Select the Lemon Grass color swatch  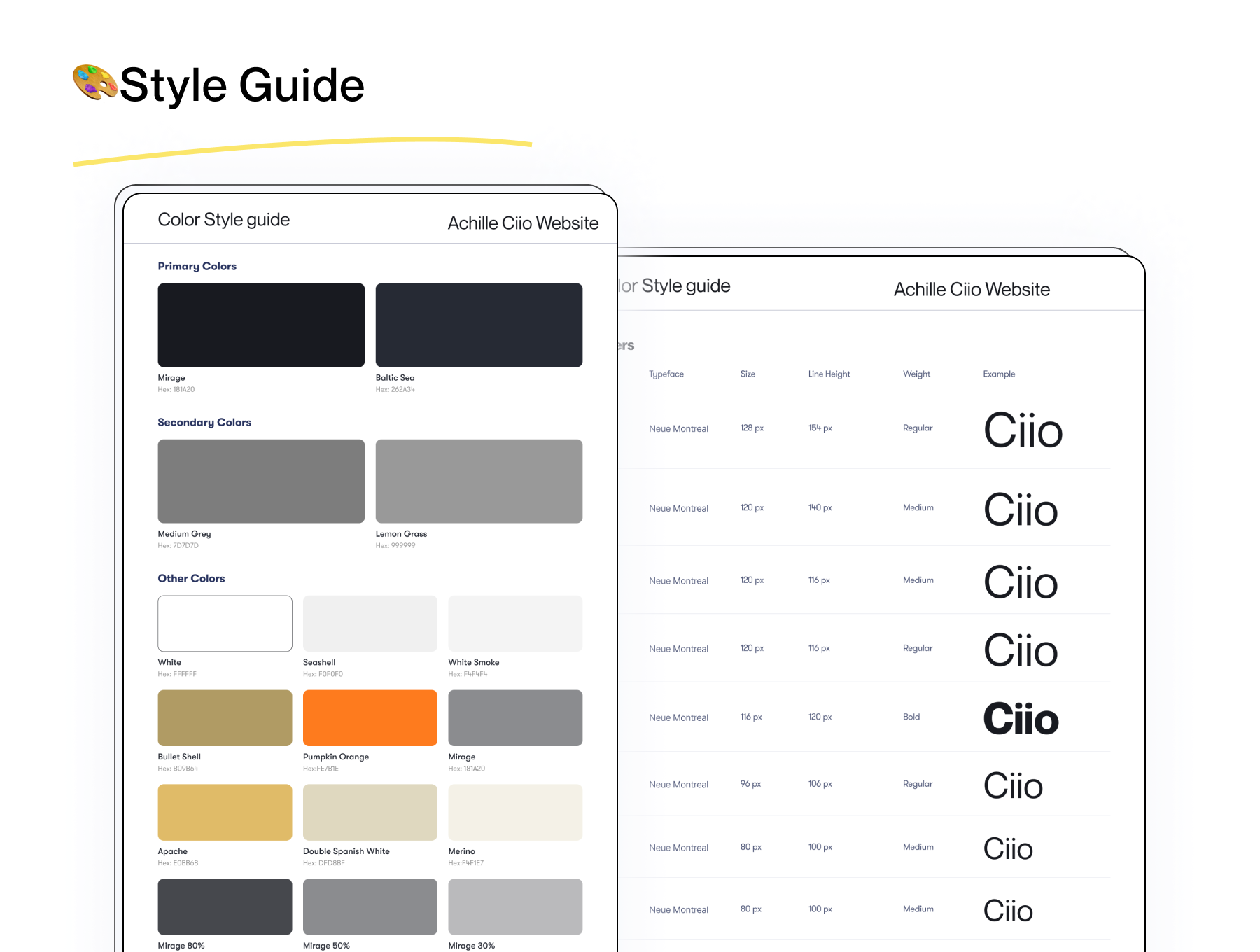tap(479, 481)
